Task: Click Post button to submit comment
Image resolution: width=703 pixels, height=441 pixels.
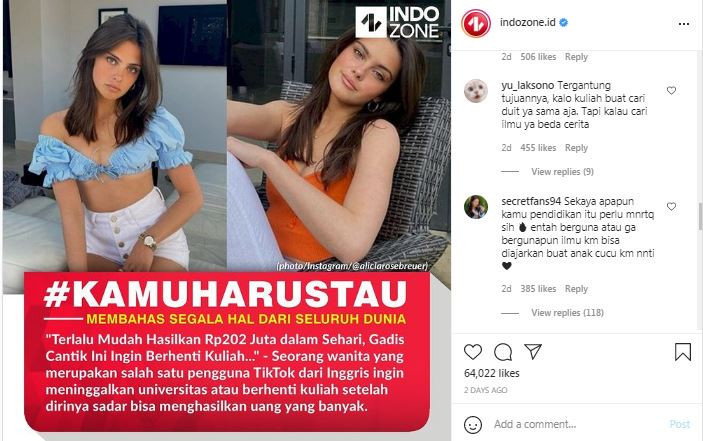Action: [x=680, y=424]
